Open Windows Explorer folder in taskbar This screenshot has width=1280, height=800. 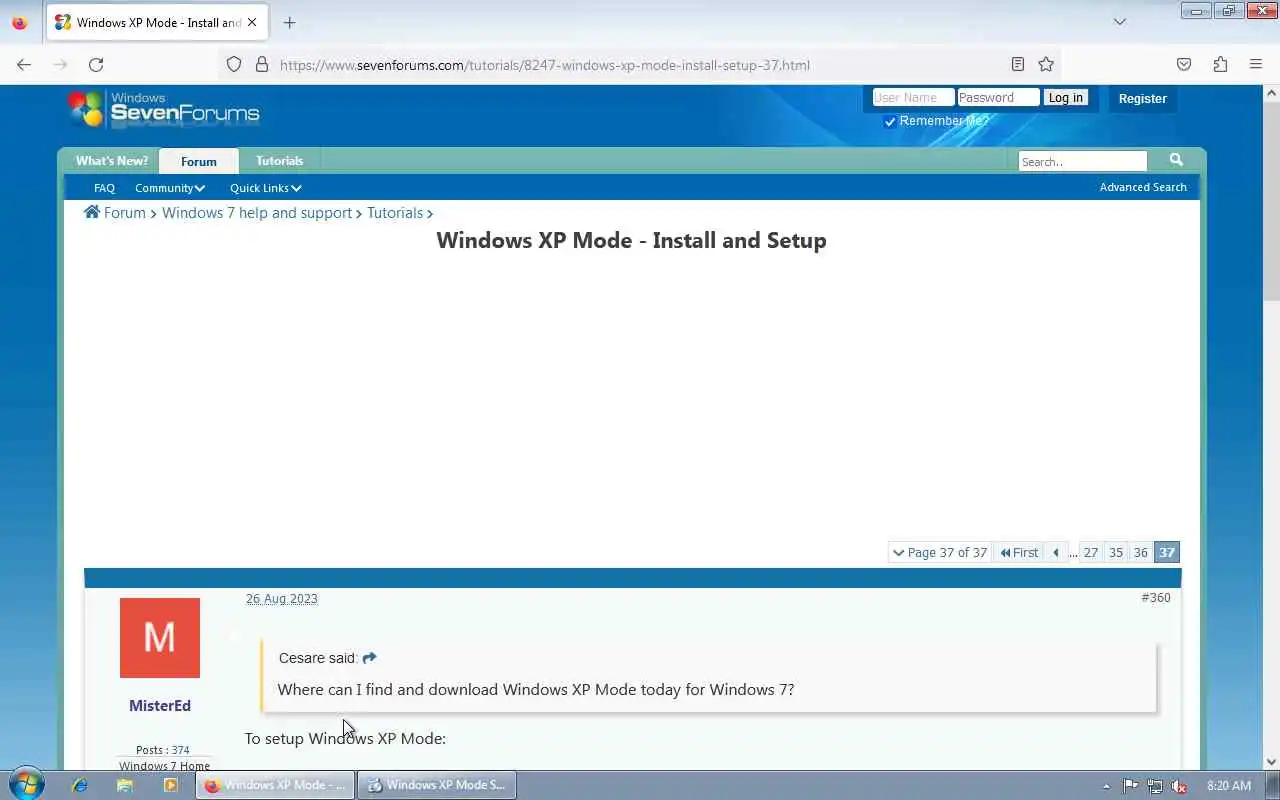click(125, 785)
